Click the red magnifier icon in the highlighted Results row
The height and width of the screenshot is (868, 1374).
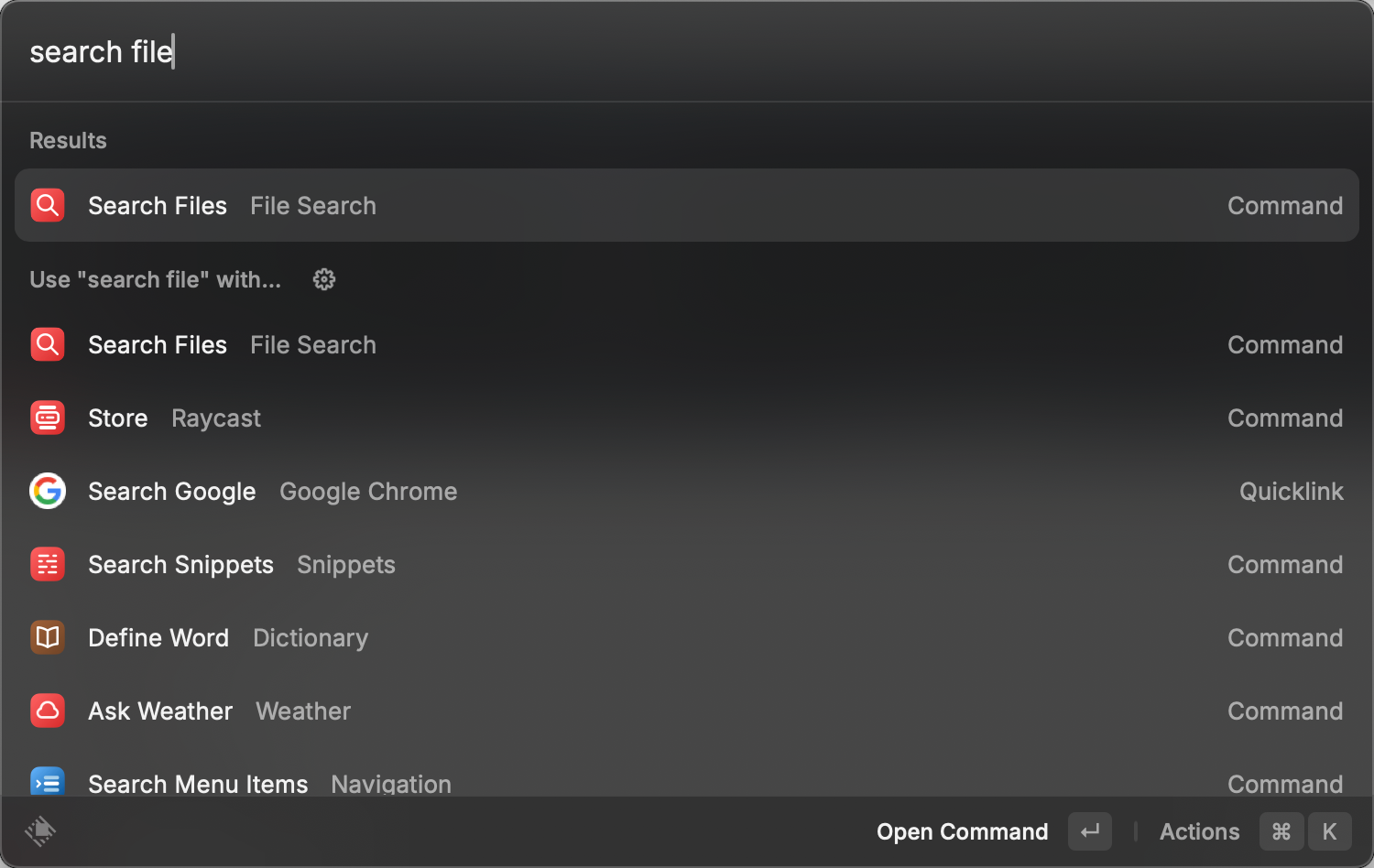[48, 205]
